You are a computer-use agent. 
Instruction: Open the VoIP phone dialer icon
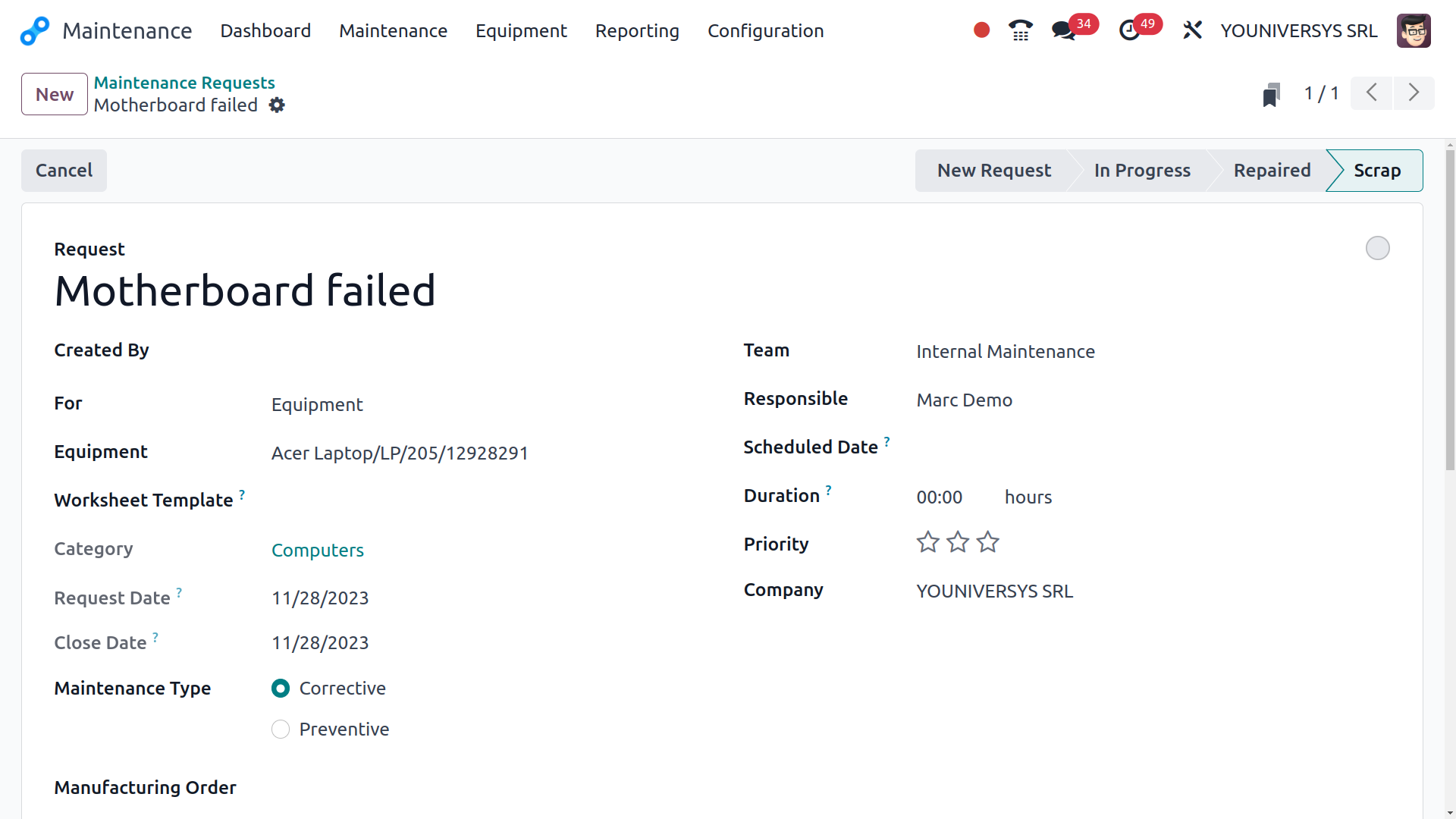tap(1021, 30)
